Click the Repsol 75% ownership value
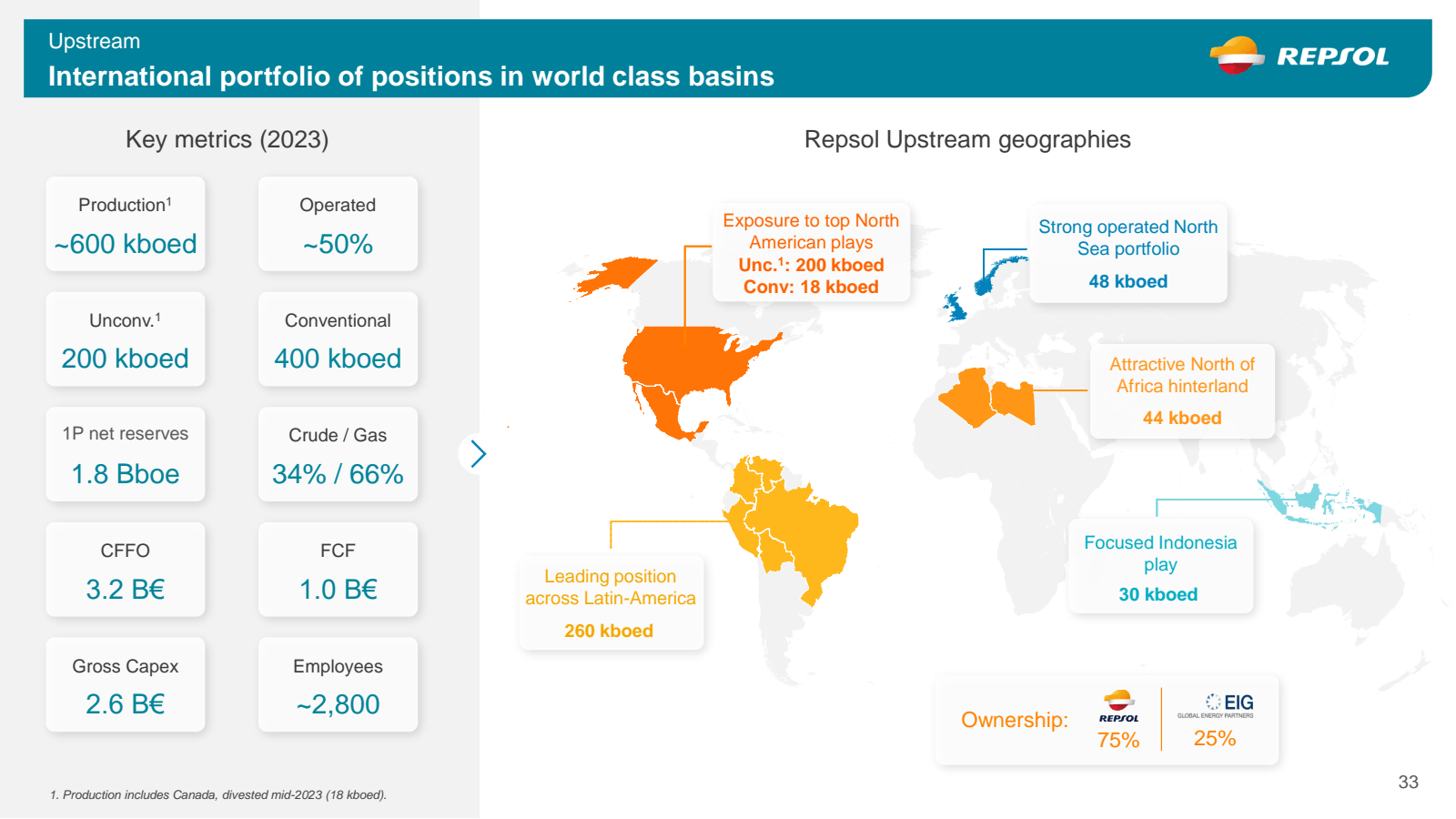 point(1118,740)
